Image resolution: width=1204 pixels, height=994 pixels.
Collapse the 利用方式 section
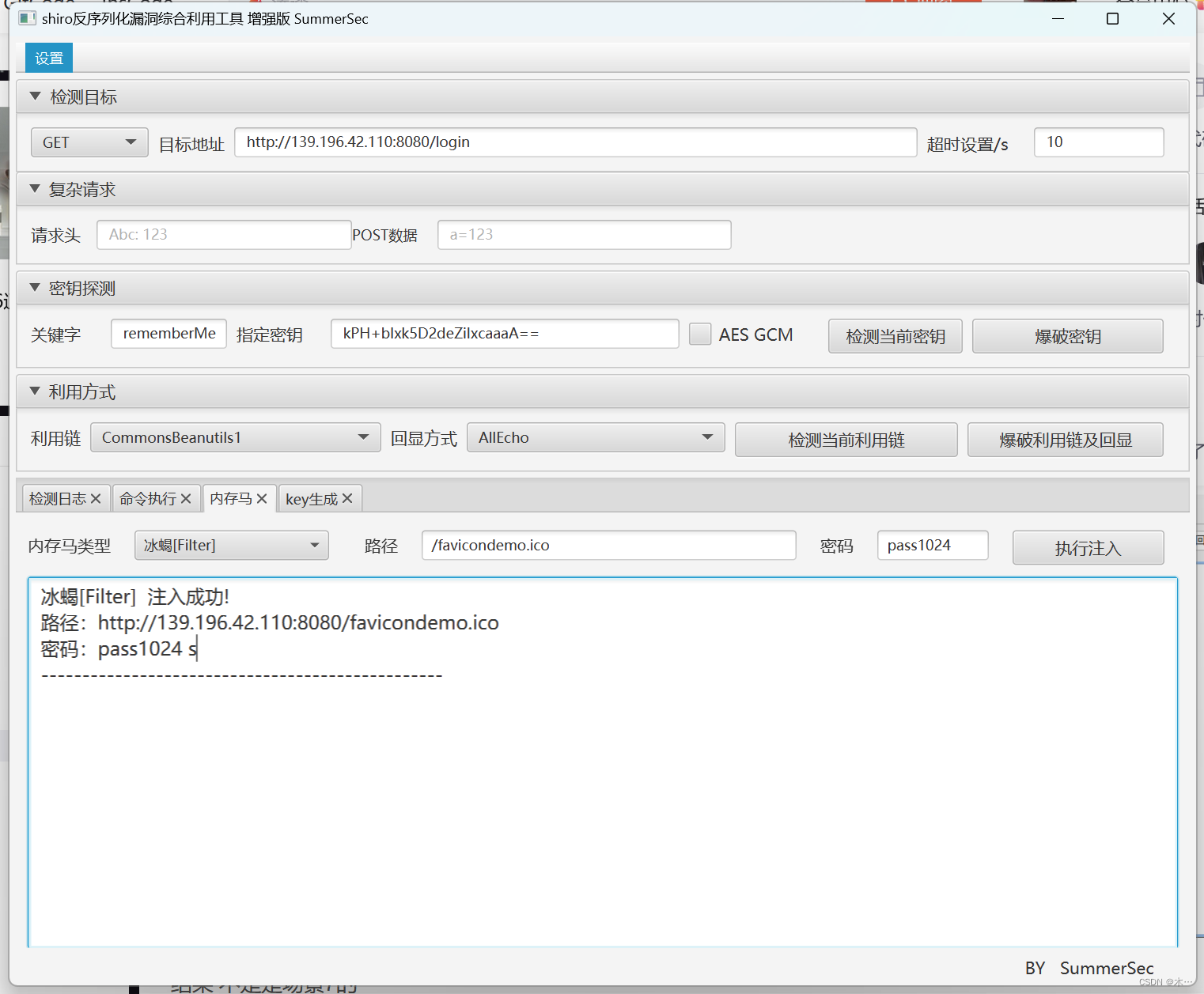(35, 391)
